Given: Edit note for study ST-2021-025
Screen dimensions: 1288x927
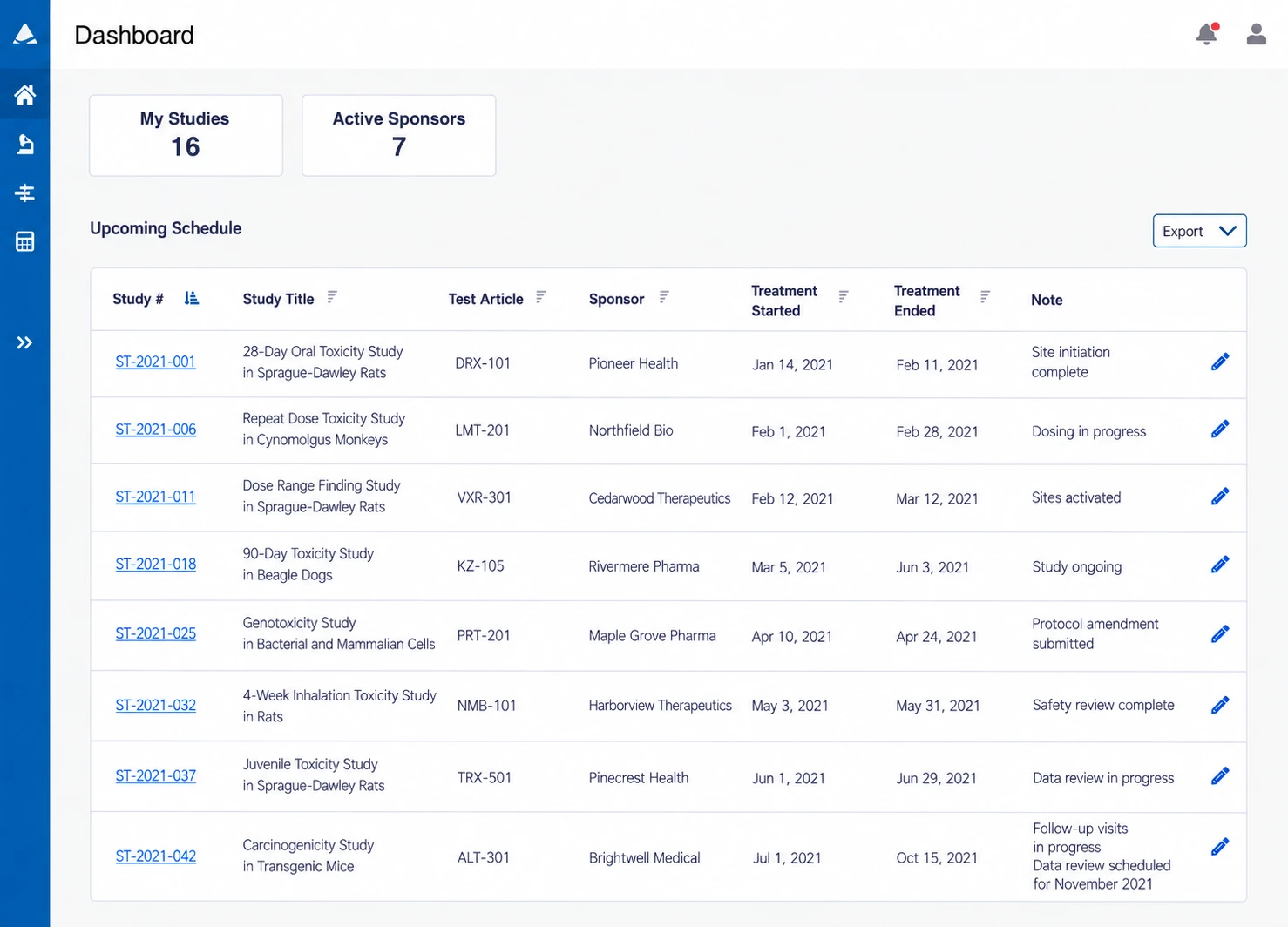Looking at the screenshot, I should click(1220, 633).
